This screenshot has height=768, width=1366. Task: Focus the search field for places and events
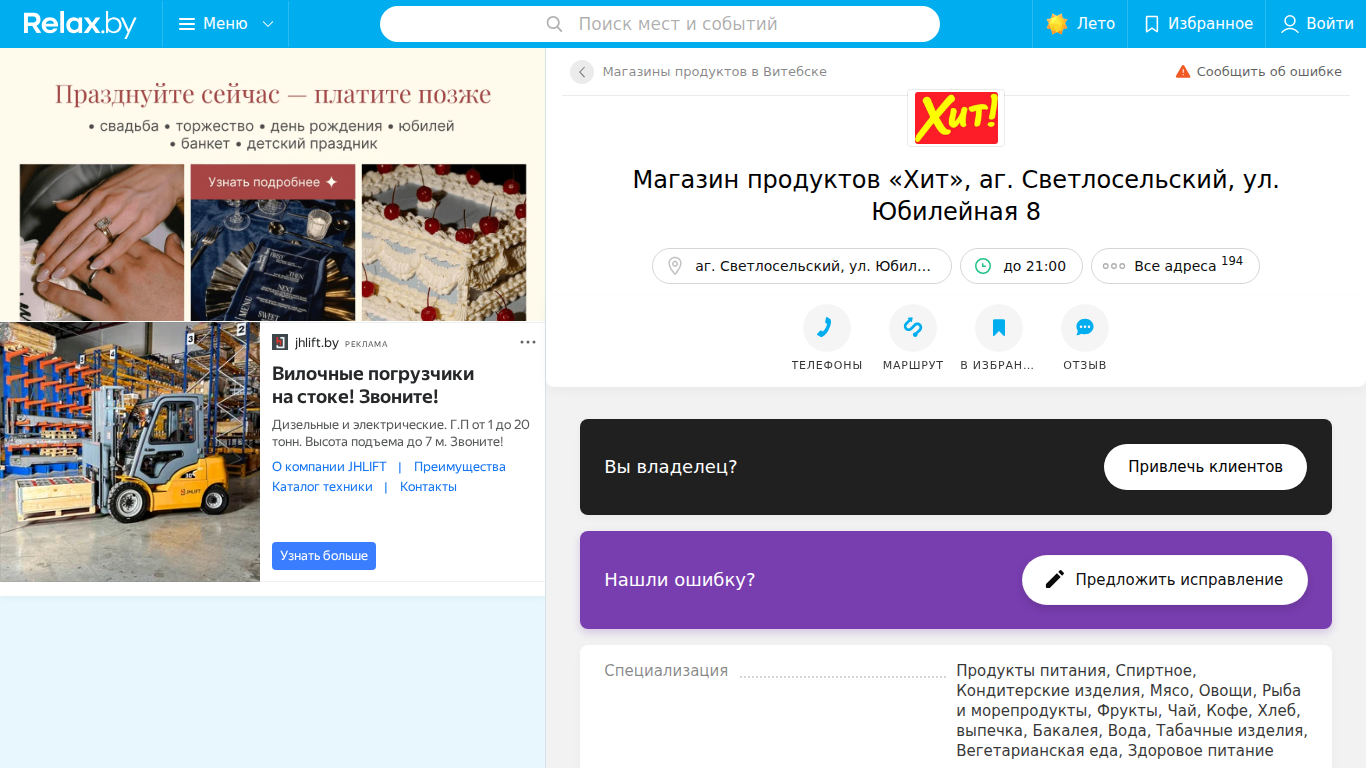(x=660, y=24)
